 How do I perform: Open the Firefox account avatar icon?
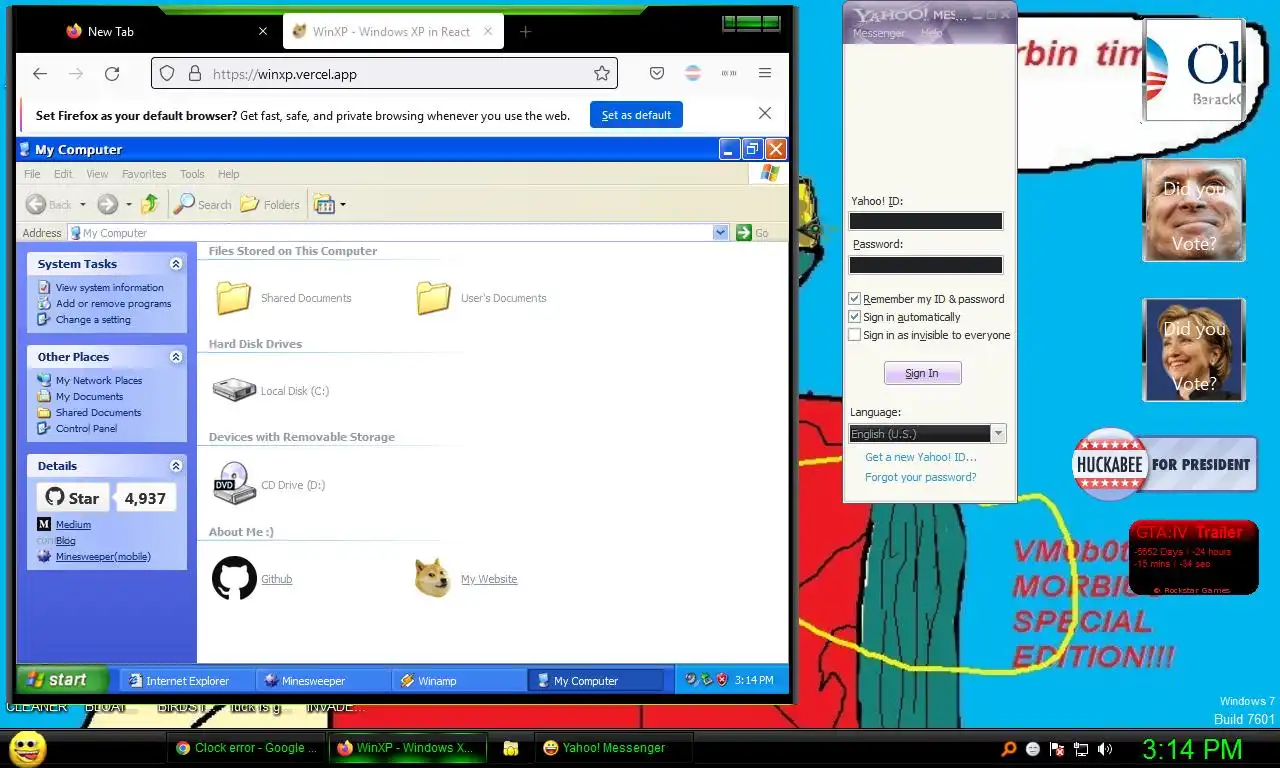pyautogui.click(x=693, y=73)
